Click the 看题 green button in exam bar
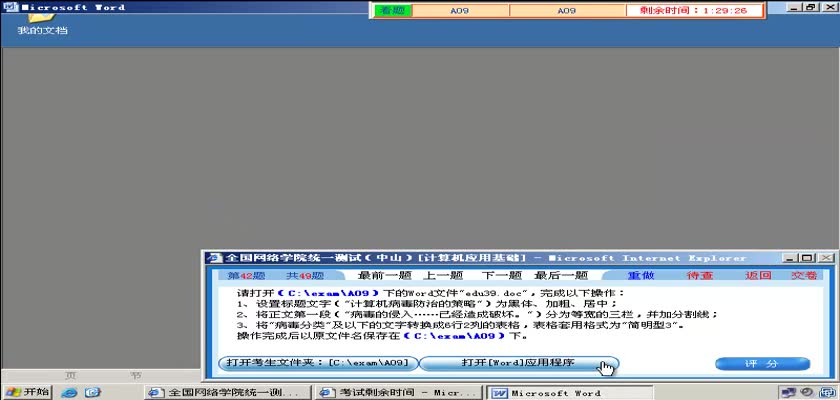Image resolution: width=840 pixels, height=400 pixels. pos(393,10)
